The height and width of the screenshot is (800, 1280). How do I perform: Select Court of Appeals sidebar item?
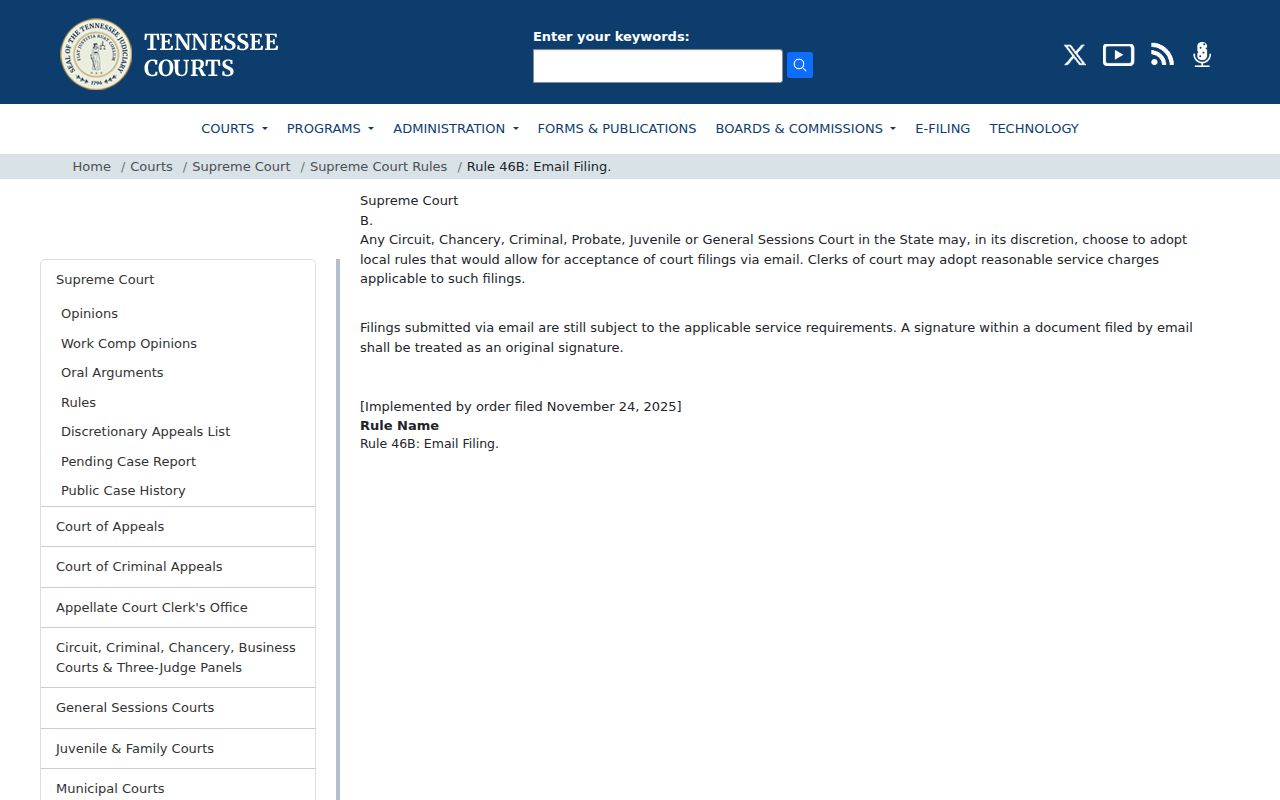click(178, 527)
